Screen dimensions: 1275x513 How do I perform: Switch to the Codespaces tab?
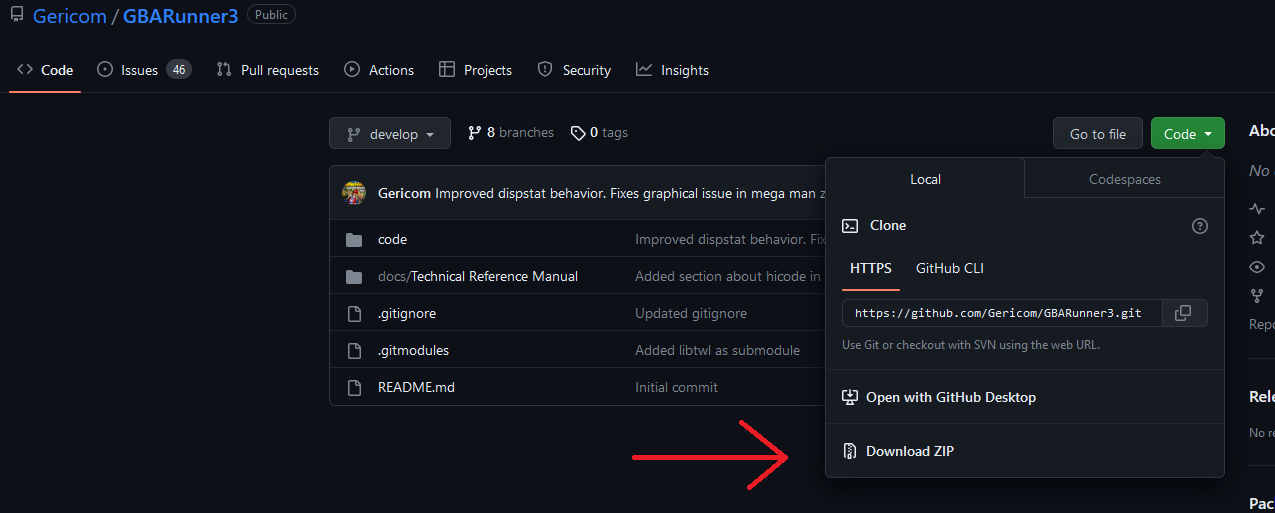pyautogui.click(x=1125, y=179)
